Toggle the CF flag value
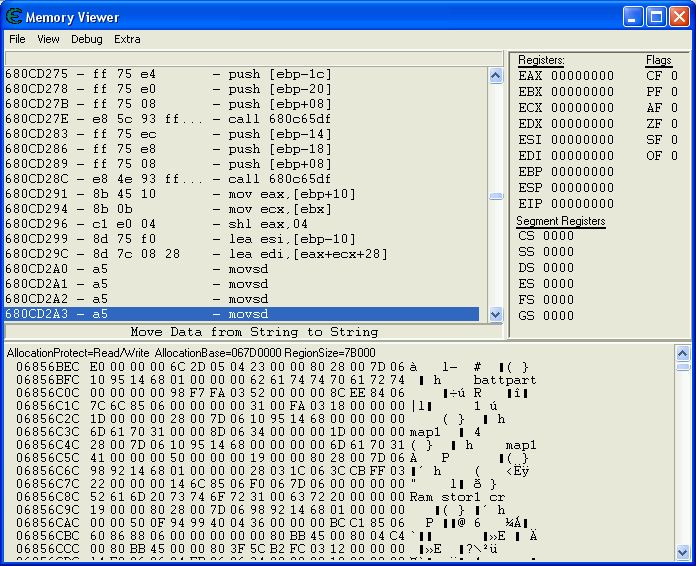696x566 pixels. (x=673, y=76)
